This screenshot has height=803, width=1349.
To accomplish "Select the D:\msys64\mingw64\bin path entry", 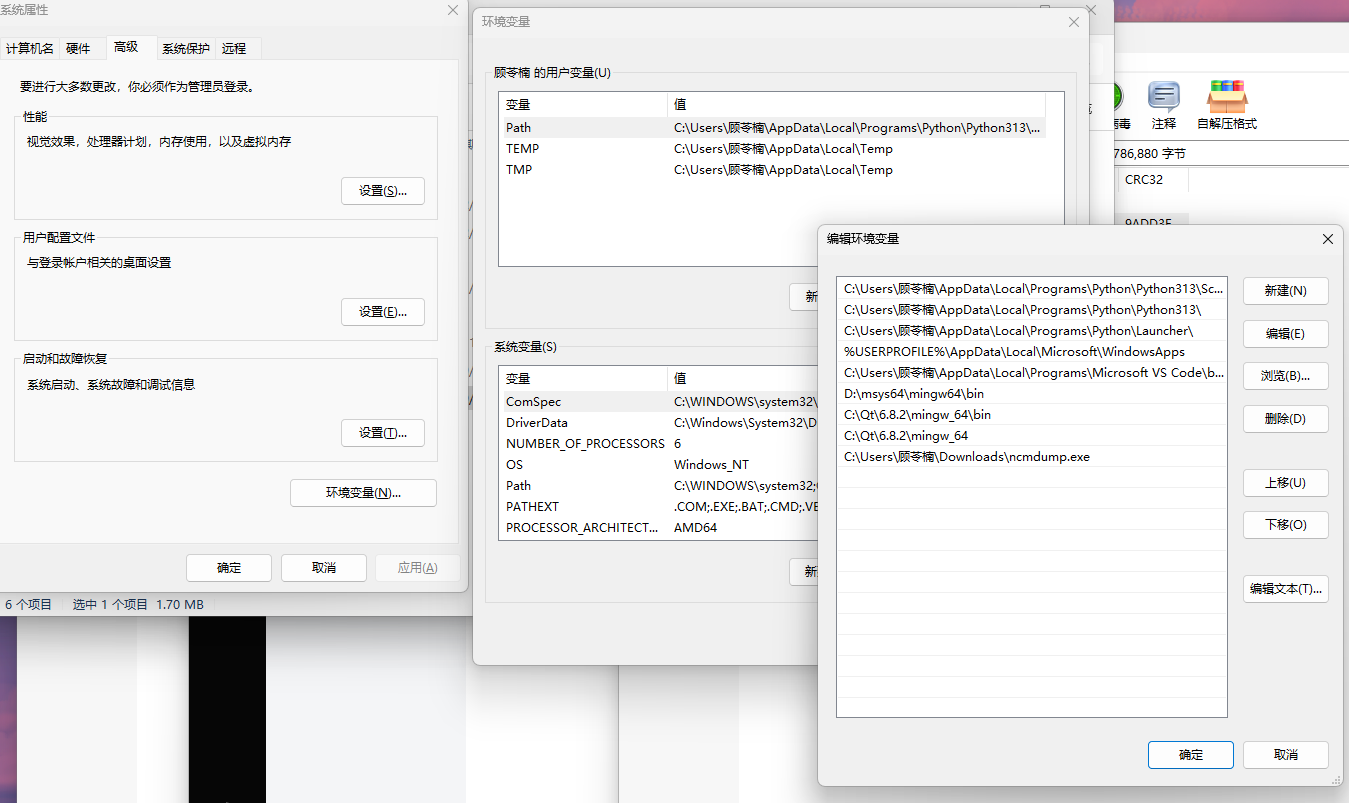I will [x=914, y=394].
